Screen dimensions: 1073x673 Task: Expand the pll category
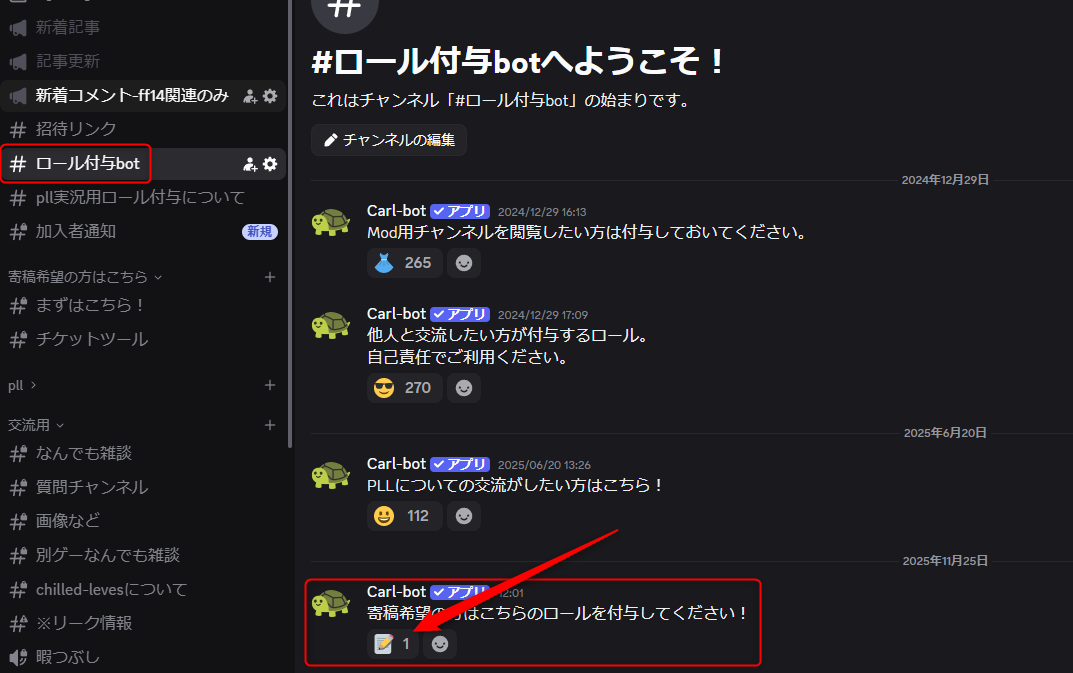pos(22,385)
